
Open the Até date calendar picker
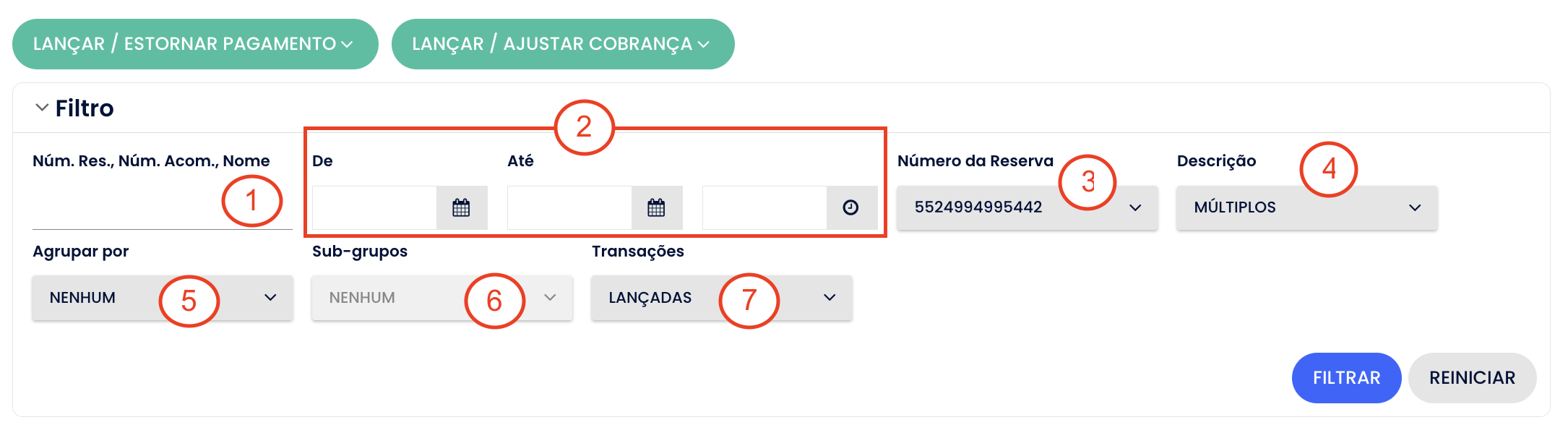tap(656, 208)
